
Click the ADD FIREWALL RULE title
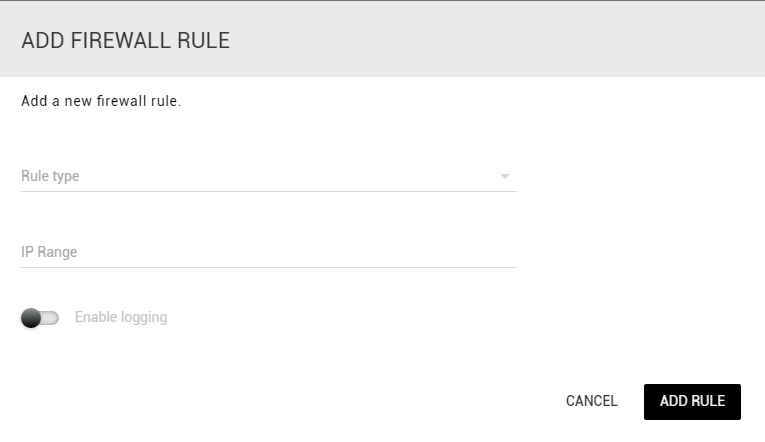[x=125, y=40]
